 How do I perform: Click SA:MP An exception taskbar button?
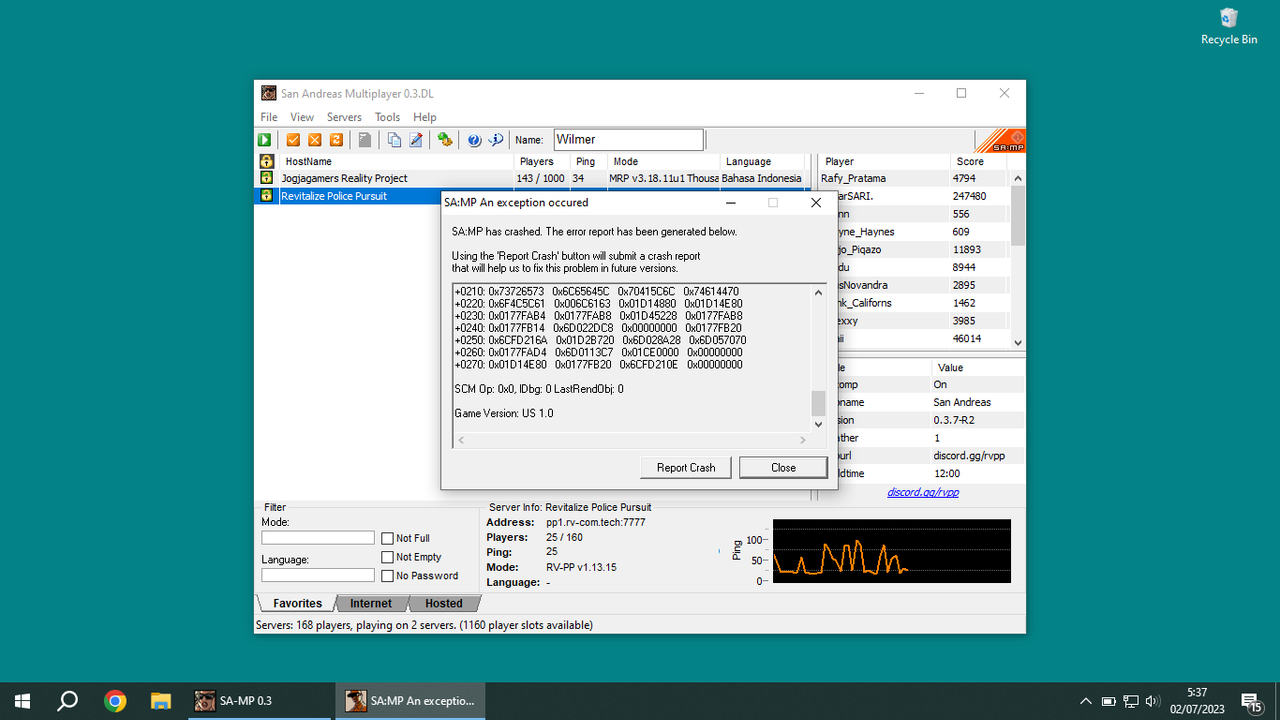[x=410, y=701]
